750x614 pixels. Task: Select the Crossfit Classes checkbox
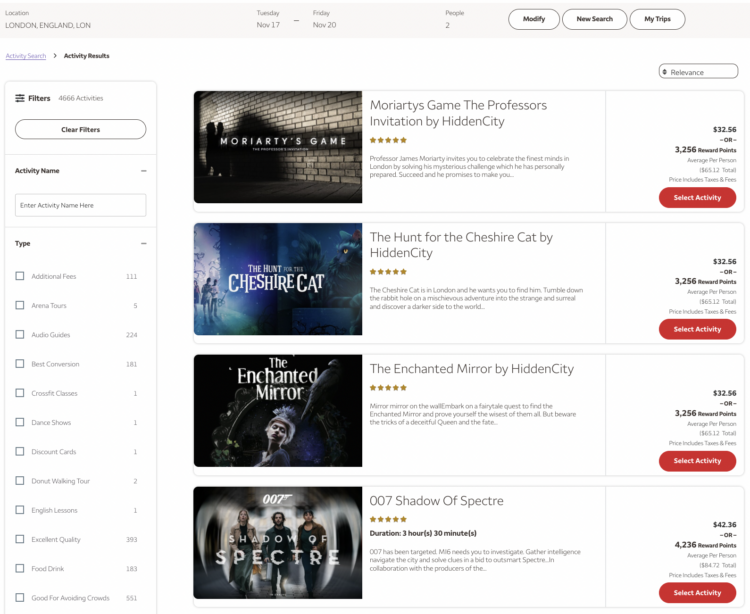point(20,393)
